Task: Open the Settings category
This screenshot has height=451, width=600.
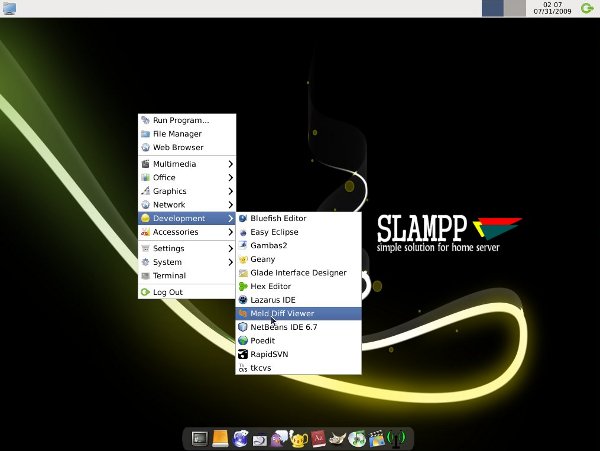Action: click(187, 249)
